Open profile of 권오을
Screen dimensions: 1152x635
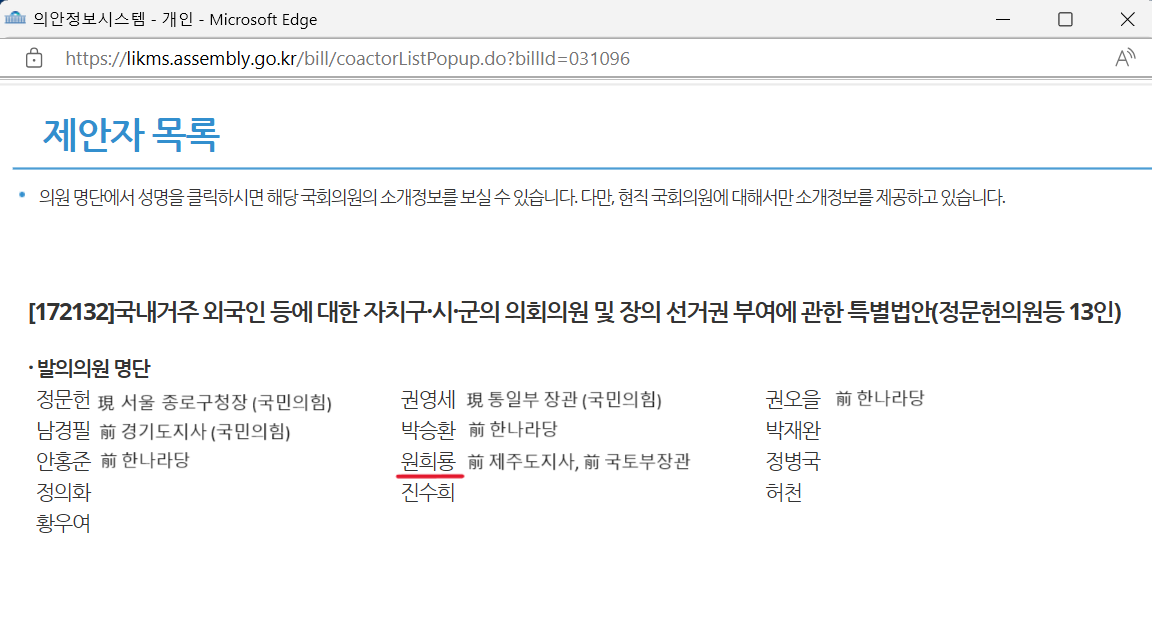tap(793, 400)
